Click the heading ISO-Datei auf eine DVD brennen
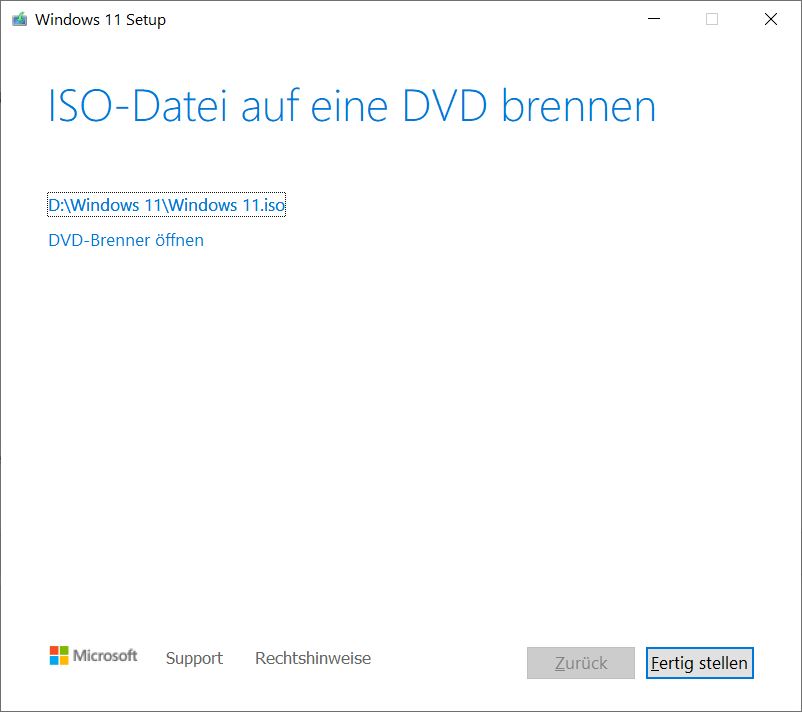 point(352,106)
